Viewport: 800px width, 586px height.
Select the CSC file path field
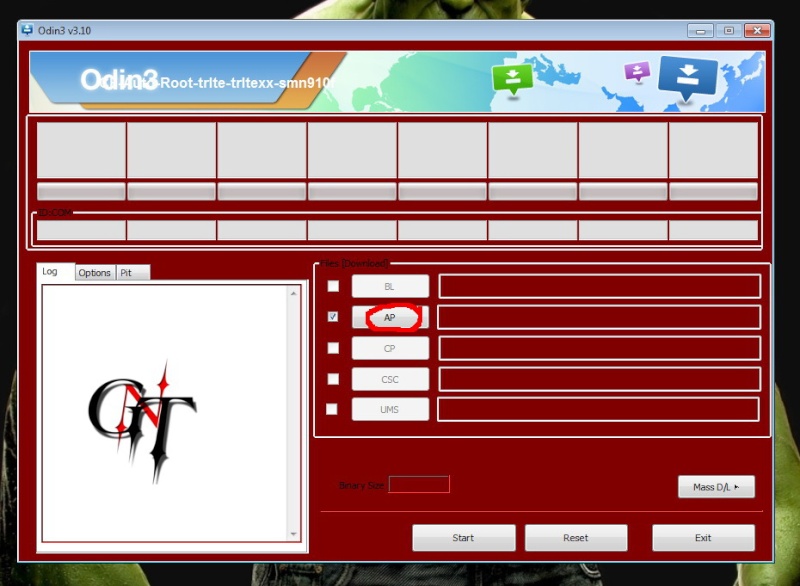[x=599, y=379]
